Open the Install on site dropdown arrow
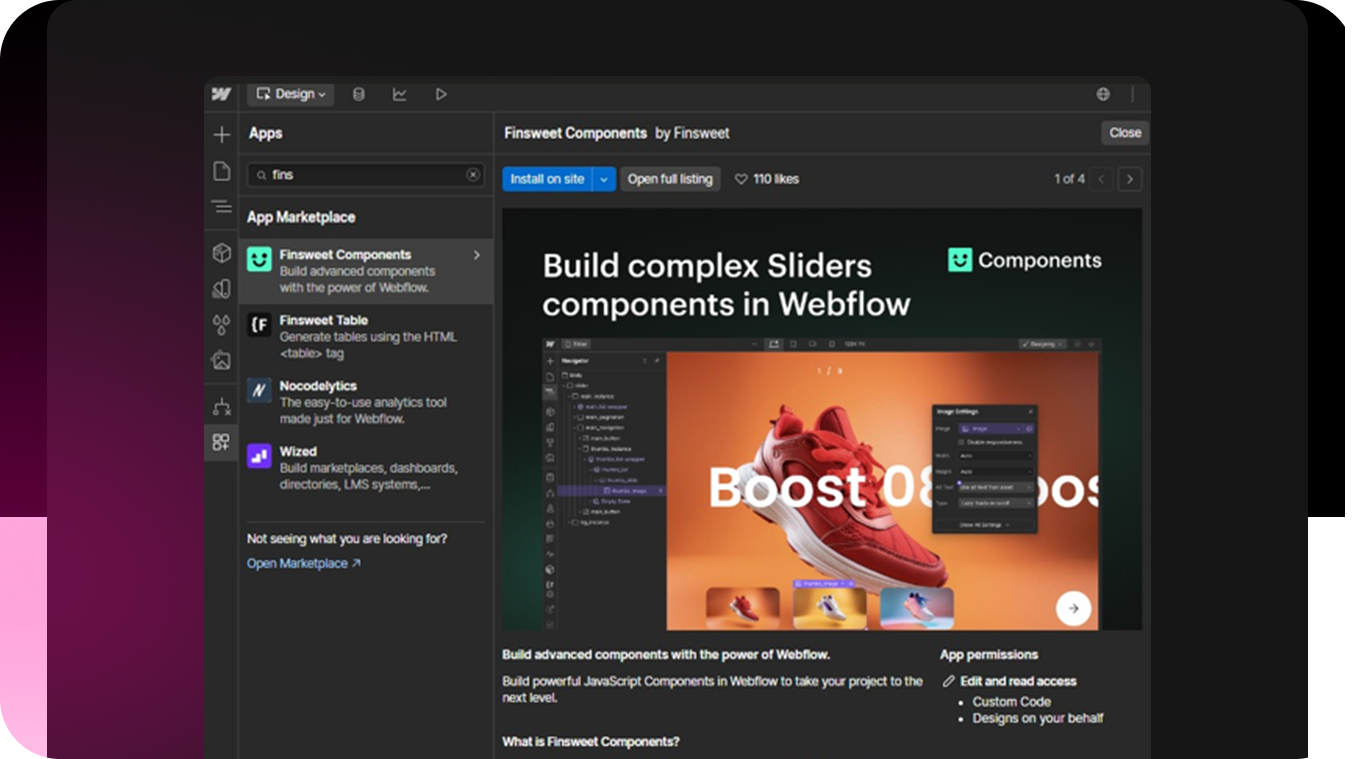The height and width of the screenshot is (759, 1355). [x=604, y=179]
